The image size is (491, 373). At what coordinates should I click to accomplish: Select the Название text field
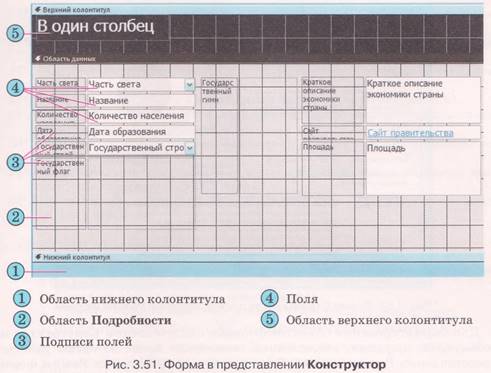tap(140, 101)
